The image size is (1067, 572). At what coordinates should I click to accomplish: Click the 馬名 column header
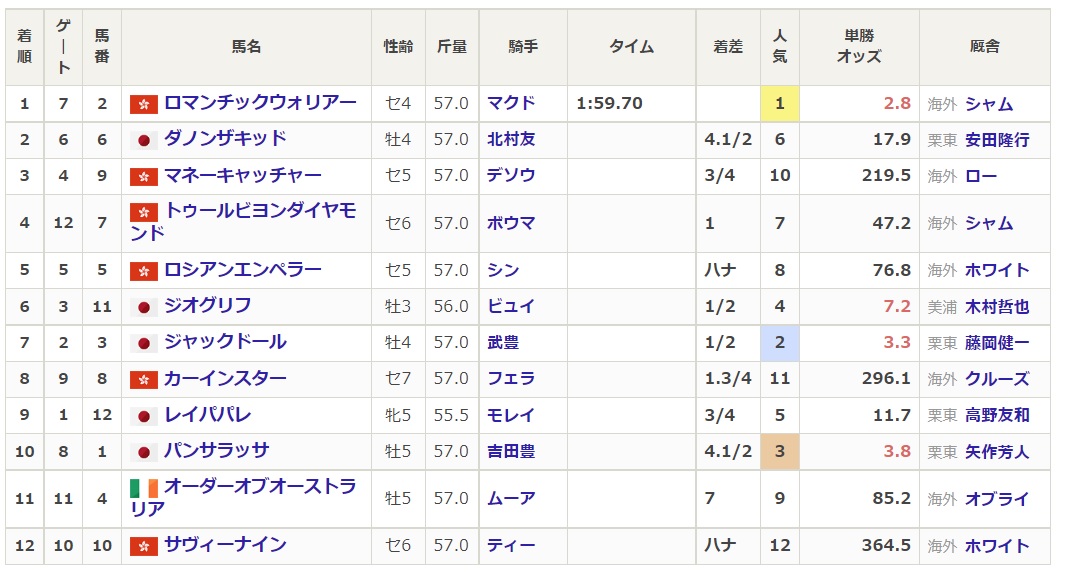[x=246, y=46]
